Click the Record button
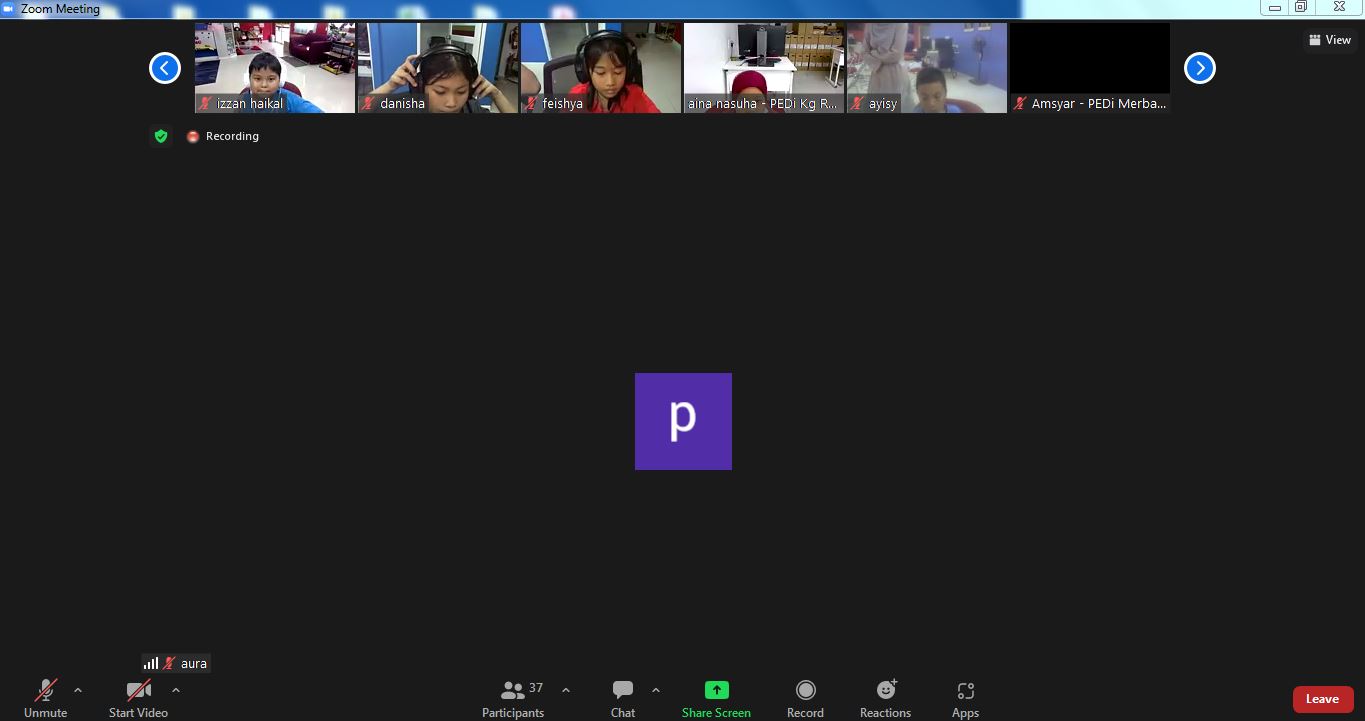The width and height of the screenshot is (1365, 721). [x=805, y=698]
